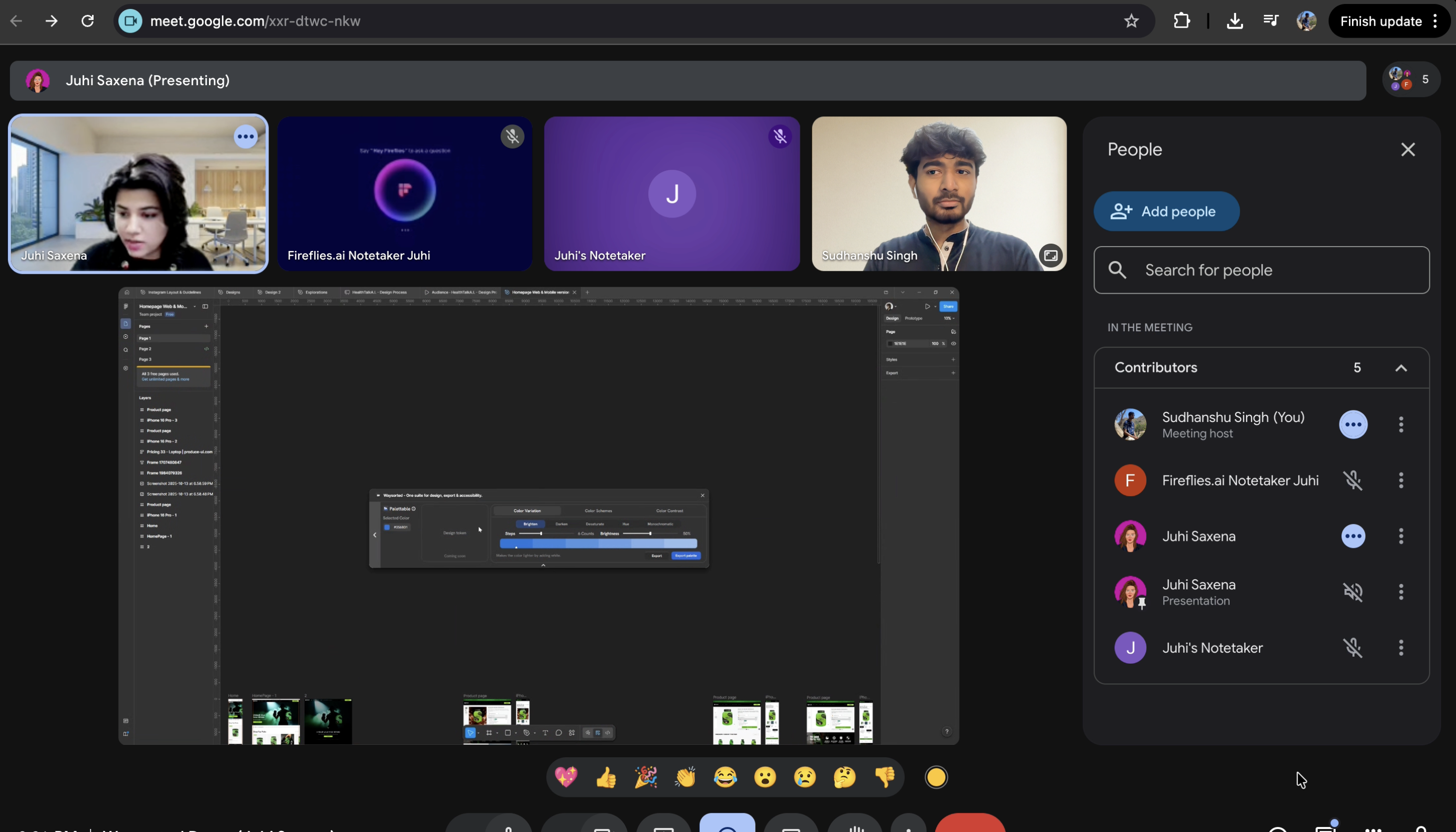
Task: Open options dots on Juhi Saxena's video tile
Action: 246,137
